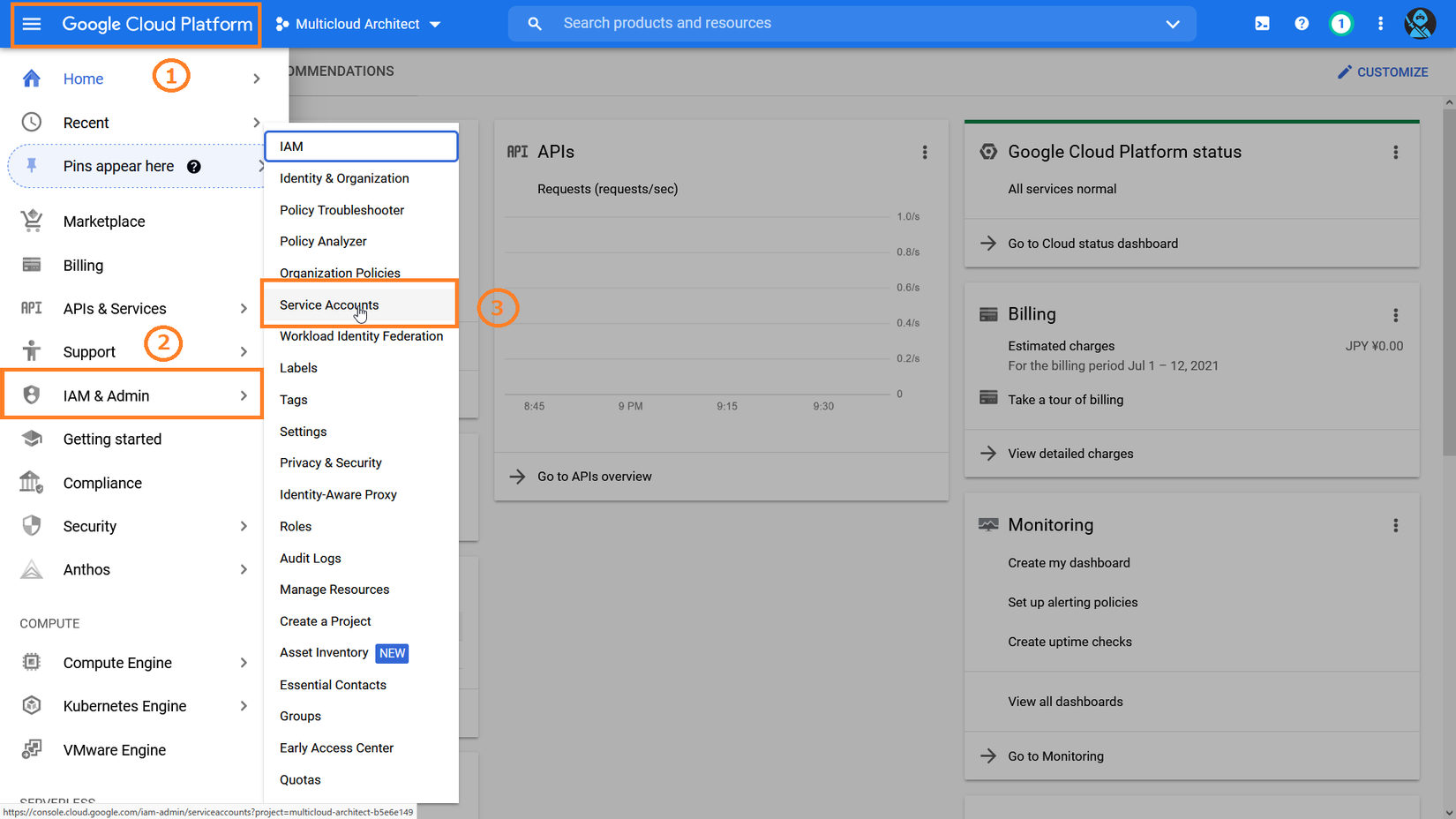Select Marketplace in the left navigation
1456x819 pixels.
[x=104, y=222]
